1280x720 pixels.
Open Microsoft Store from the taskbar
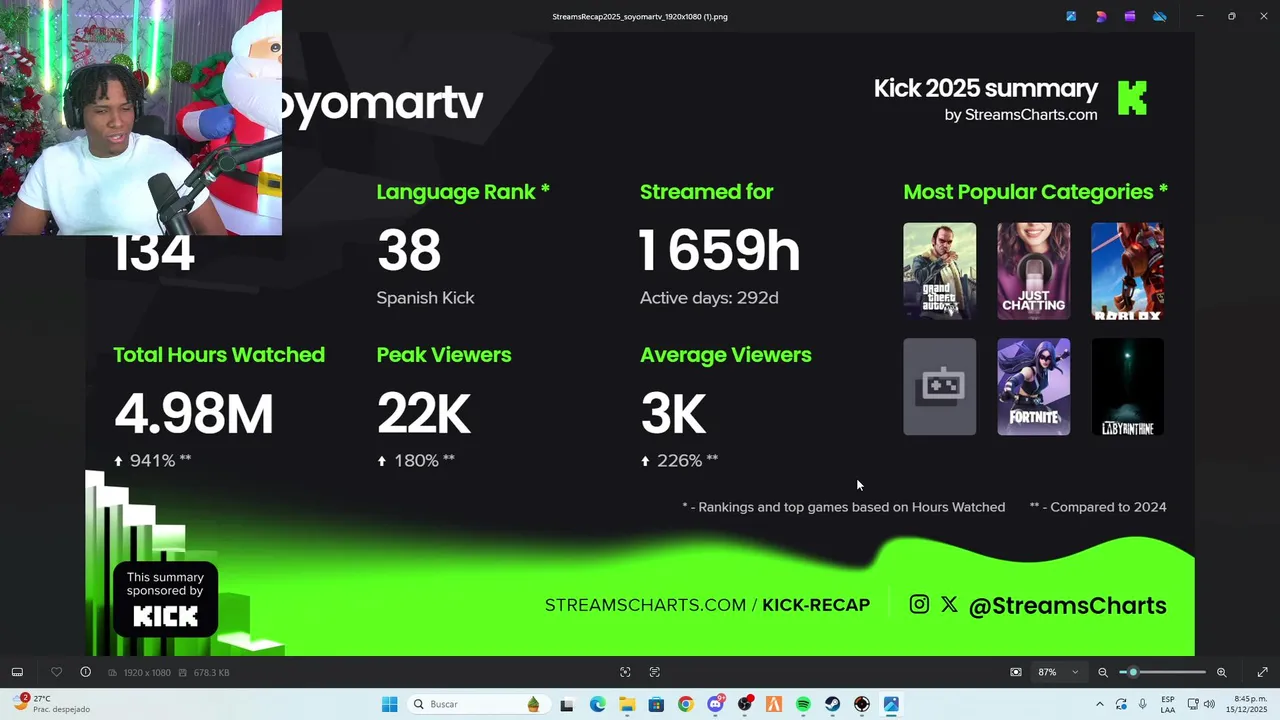point(656,704)
